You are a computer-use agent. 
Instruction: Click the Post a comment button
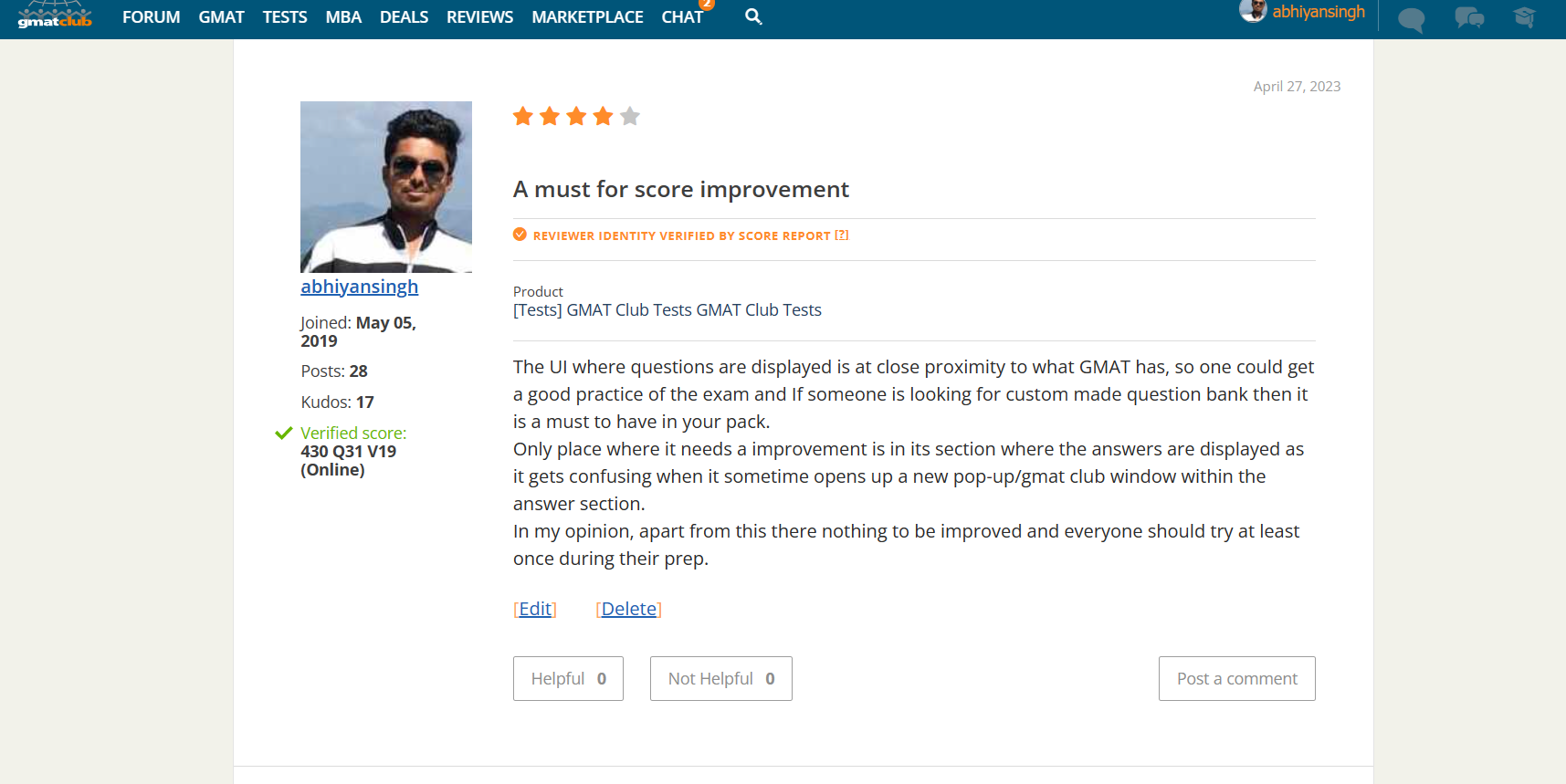tap(1236, 678)
